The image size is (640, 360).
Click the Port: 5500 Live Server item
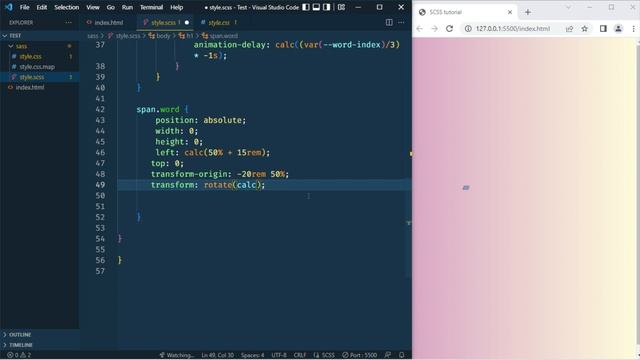pyautogui.click(x=360, y=355)
